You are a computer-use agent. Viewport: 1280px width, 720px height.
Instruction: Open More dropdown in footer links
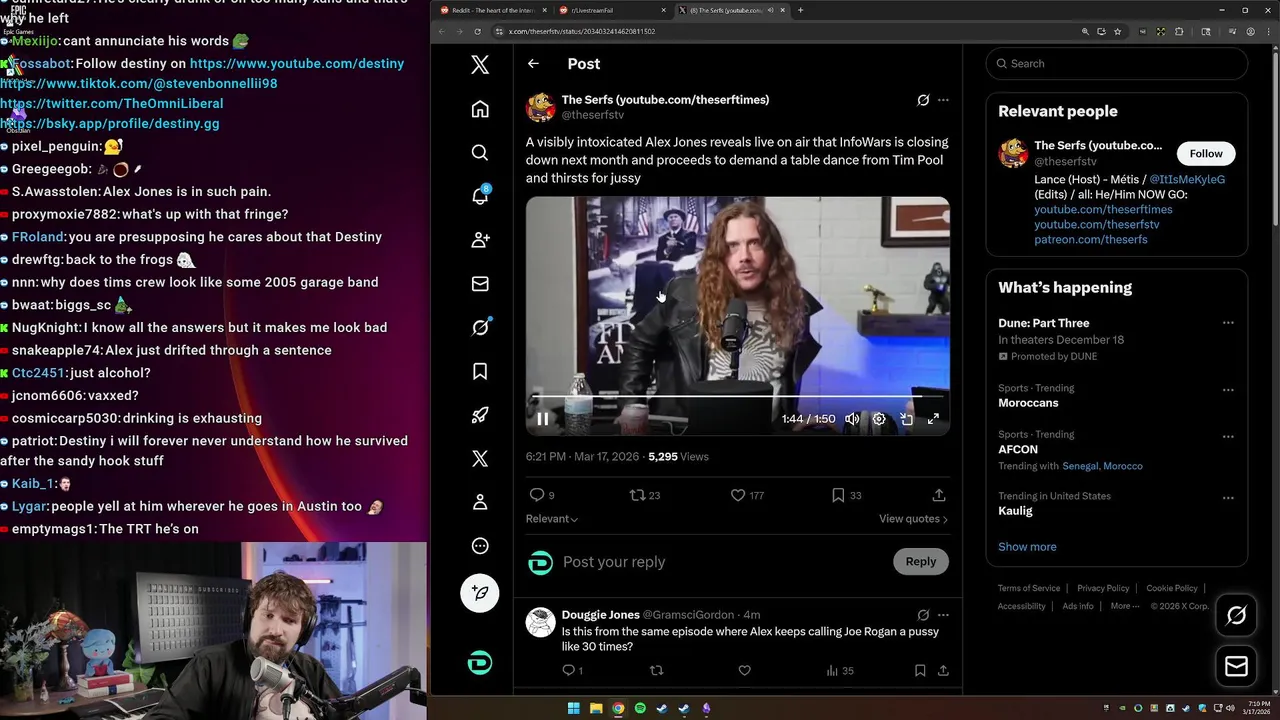(1125, 606)
